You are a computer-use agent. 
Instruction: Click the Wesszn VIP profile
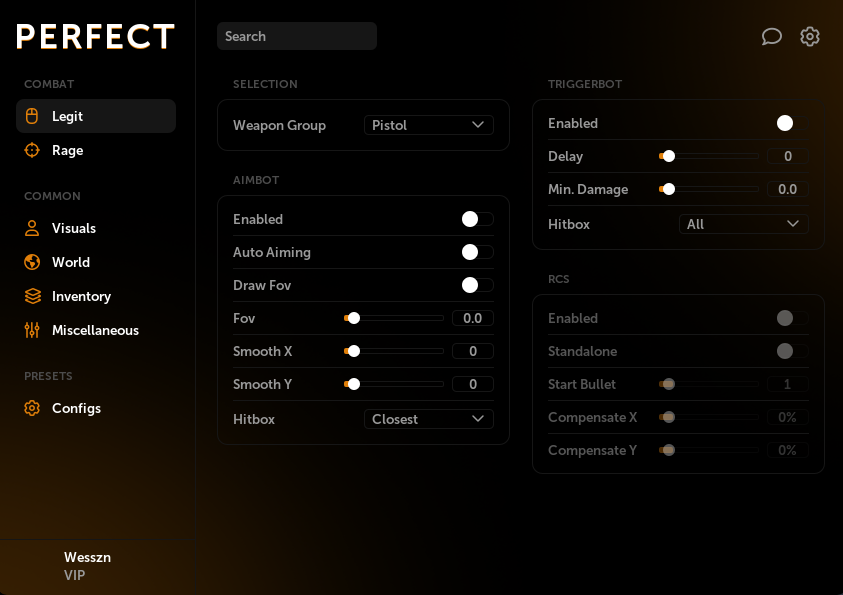click(87, 566)
